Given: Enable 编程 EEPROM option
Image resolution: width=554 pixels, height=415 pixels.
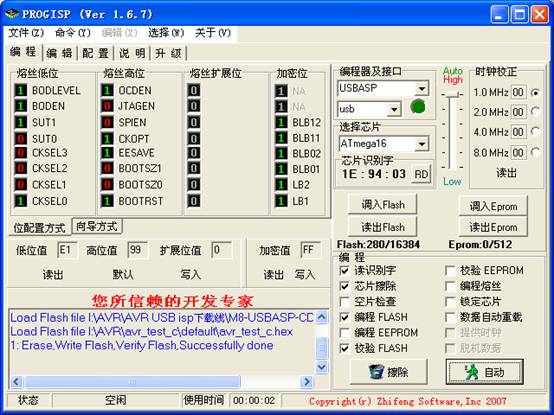Looking at the screenshot, I should point(344,332).
